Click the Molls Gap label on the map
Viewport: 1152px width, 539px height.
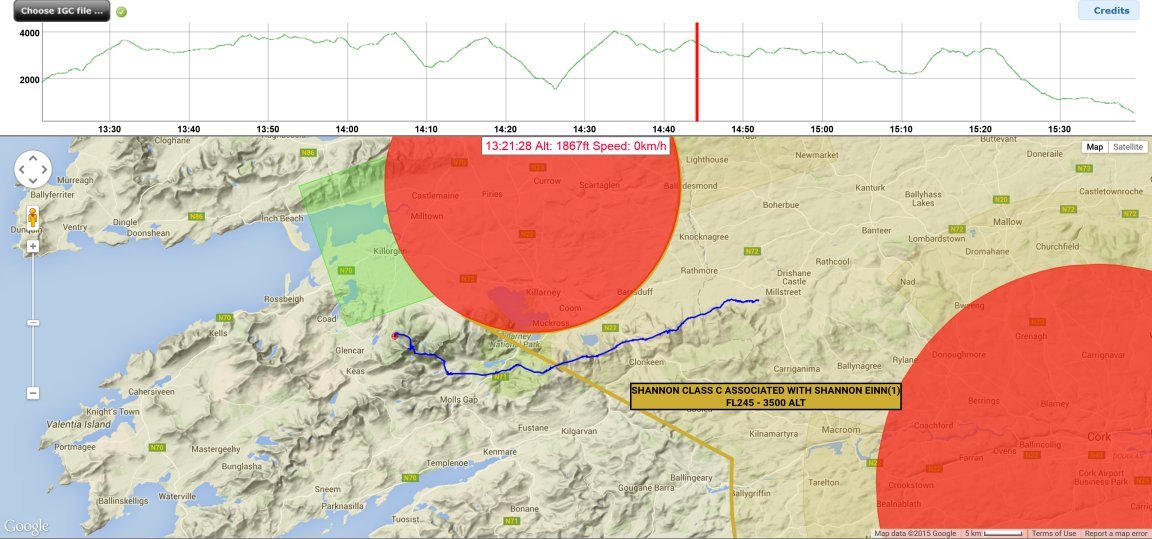(458, 400)
